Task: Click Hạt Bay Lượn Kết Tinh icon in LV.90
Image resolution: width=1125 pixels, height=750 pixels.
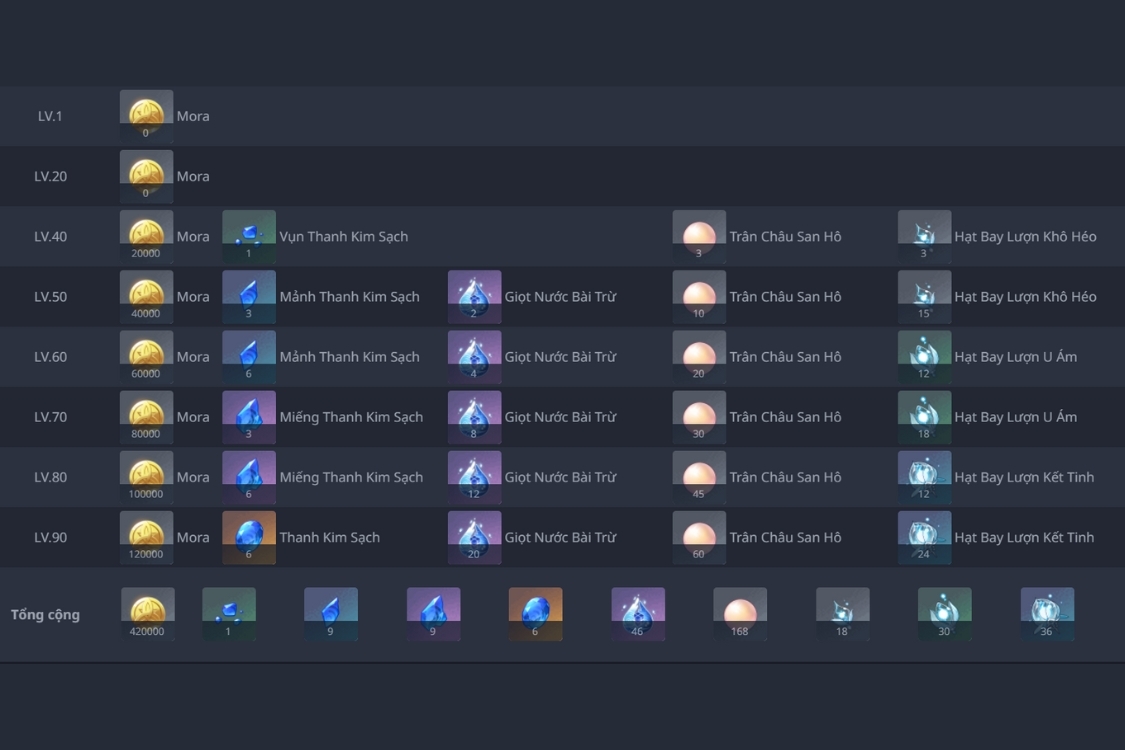Action: coord(924,538)
